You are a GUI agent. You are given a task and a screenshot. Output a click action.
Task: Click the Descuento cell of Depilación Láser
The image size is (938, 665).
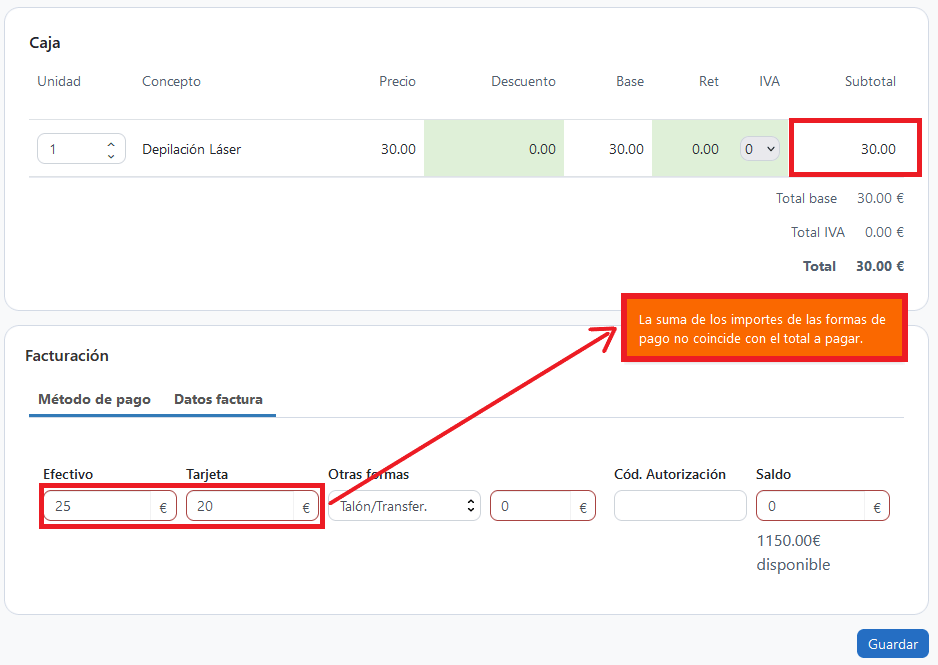[494, 149]
